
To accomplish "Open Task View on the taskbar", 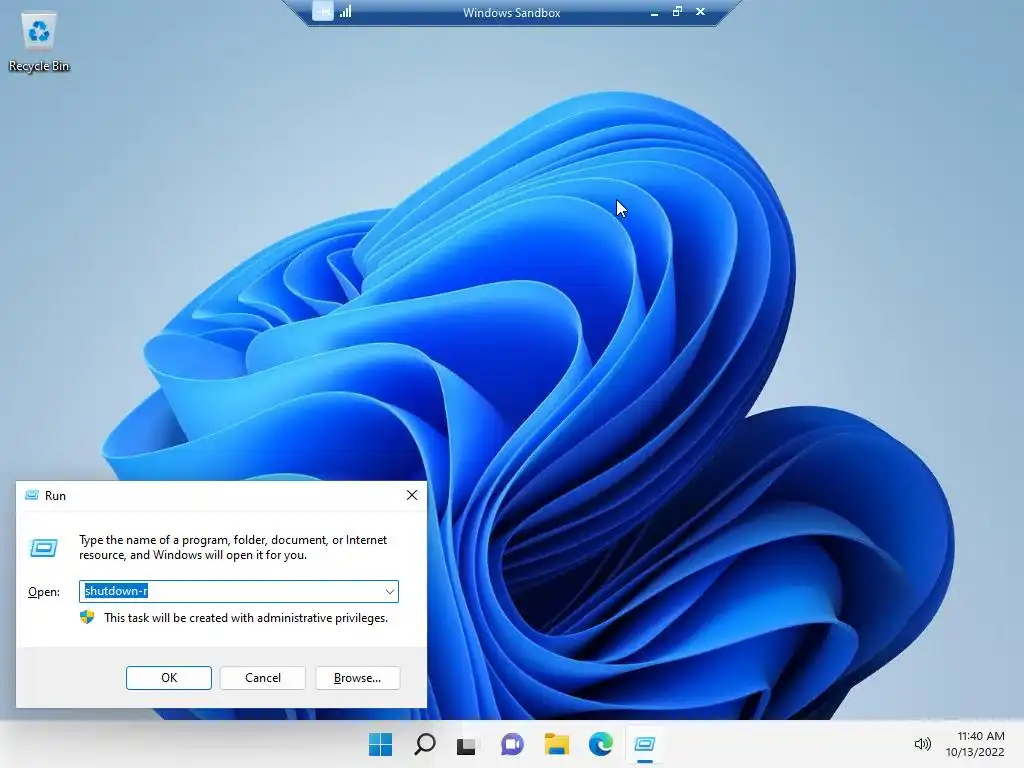I will (466, 745).
